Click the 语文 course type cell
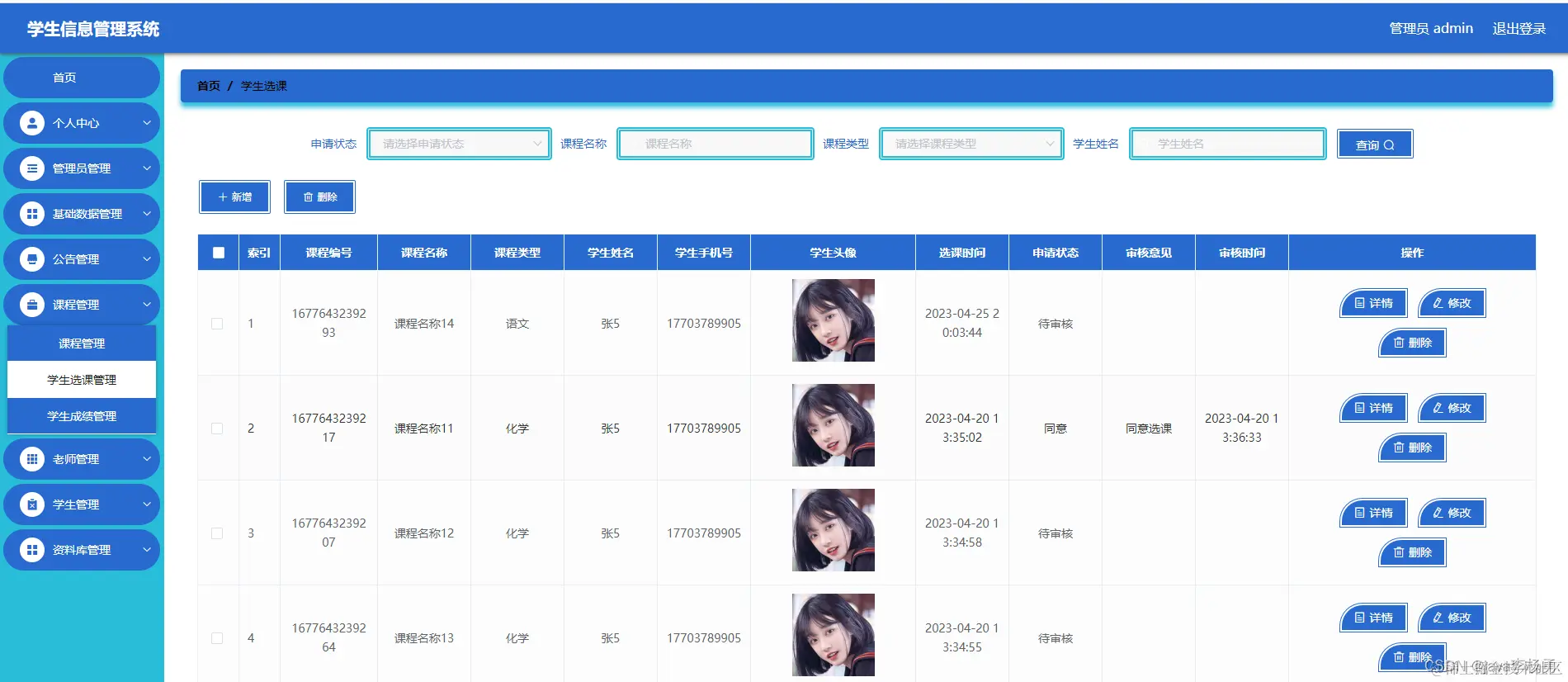 (x=517, y=324)
